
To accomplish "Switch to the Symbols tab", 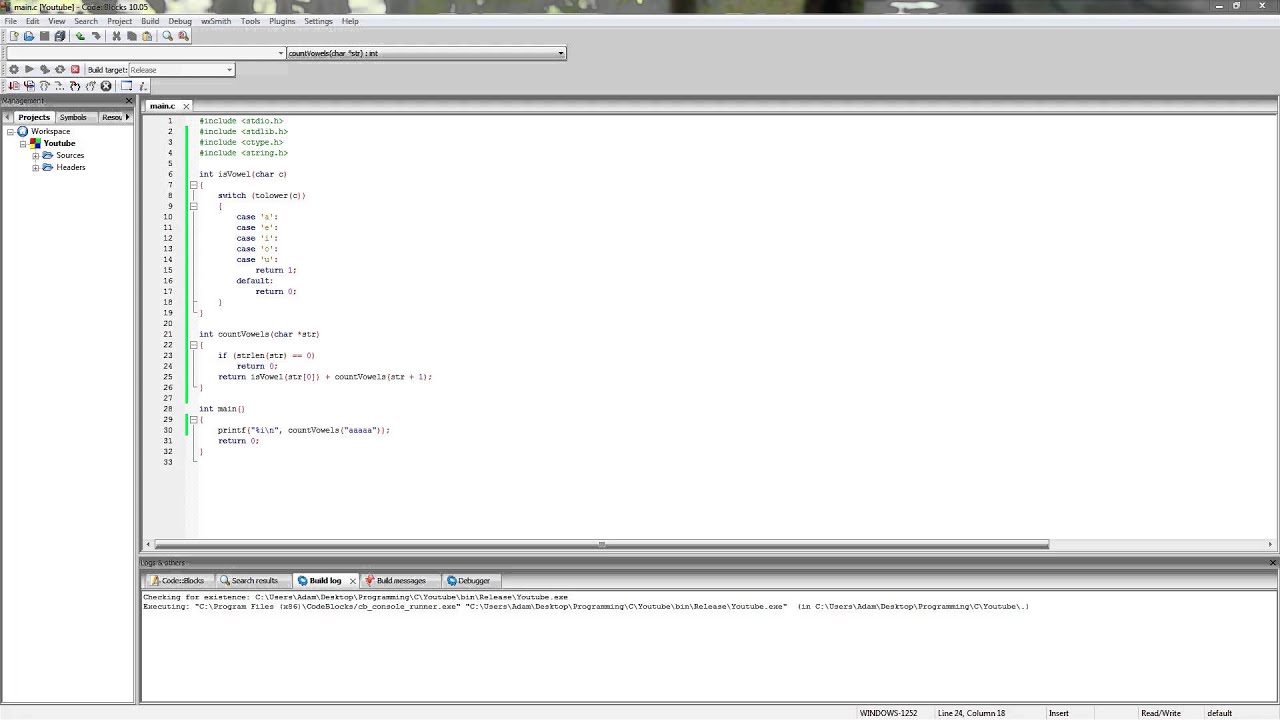I will 73,117.
